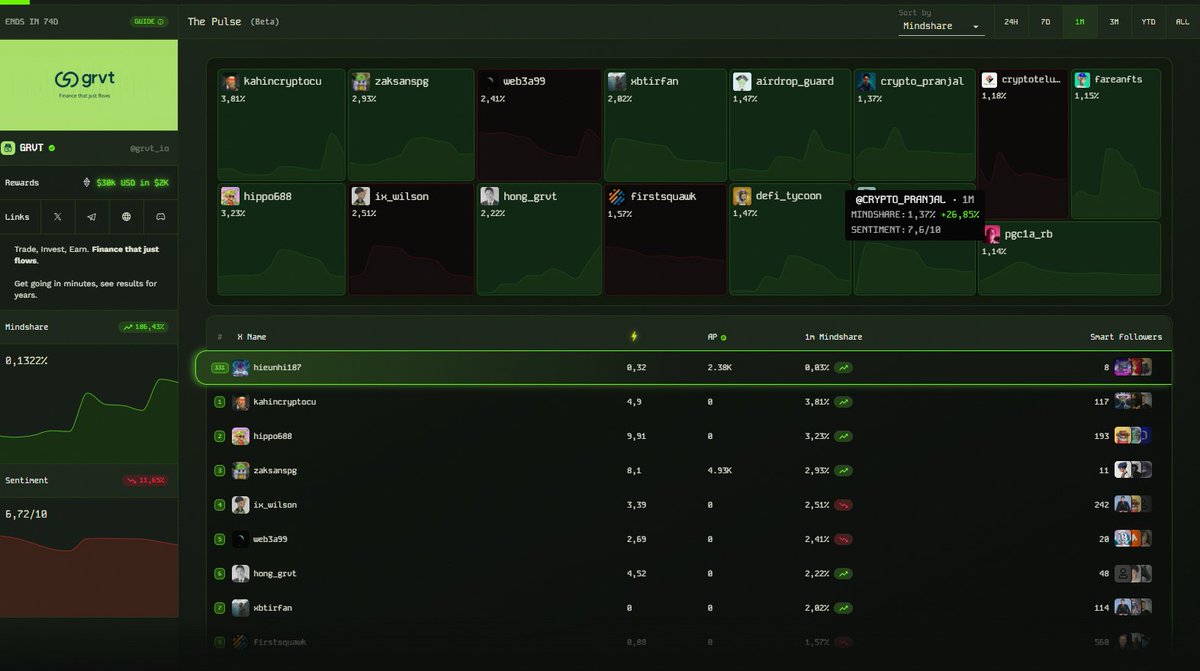
Task: Click the downward trend badge in web3a99's row
Action: click(x=844, y=539)
